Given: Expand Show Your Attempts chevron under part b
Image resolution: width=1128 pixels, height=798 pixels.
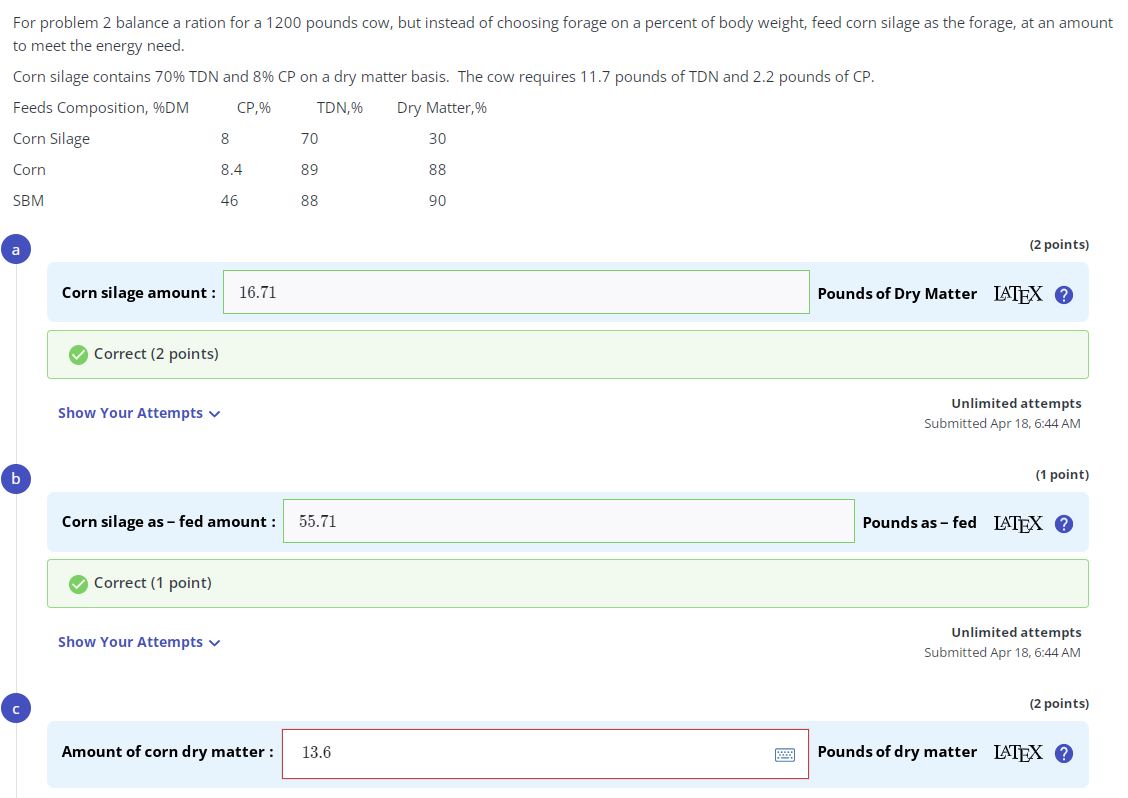Looking at the screenshot, I should coord(214,642).
